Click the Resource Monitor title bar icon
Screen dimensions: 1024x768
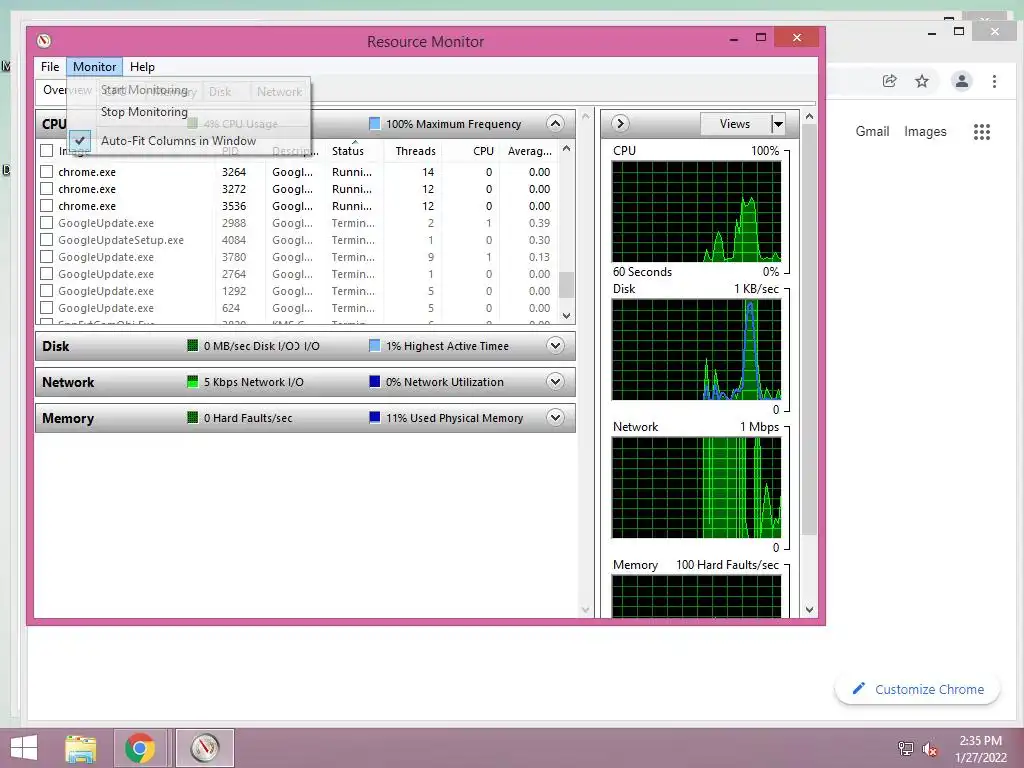click(44, 40)
